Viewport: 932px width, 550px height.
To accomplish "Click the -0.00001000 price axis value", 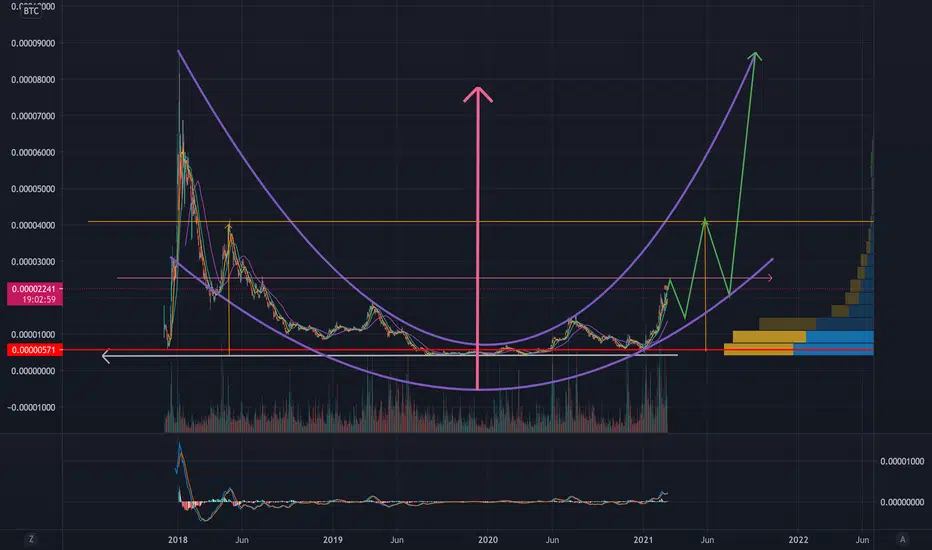I will click(x=31, y=407).
